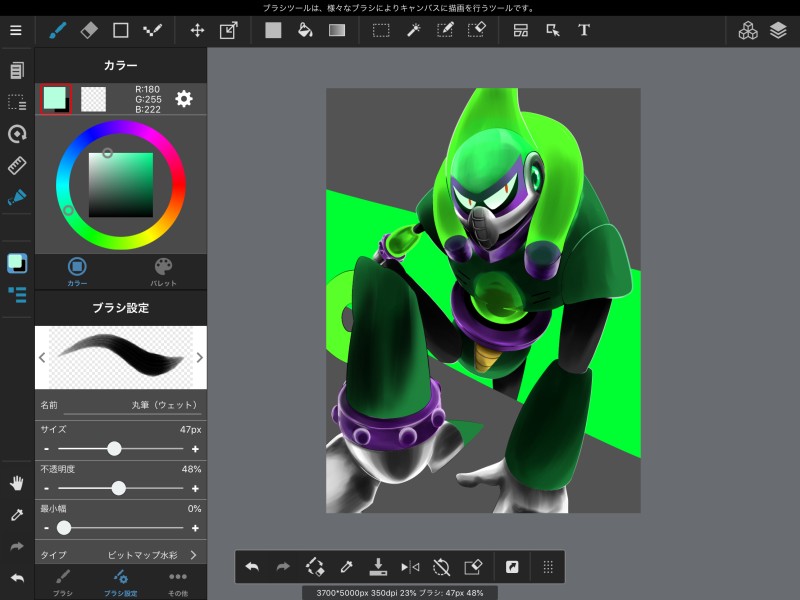Screen dimensions: 800x600
Task: Select the Bucket fill tool
Action: (306, 30)
